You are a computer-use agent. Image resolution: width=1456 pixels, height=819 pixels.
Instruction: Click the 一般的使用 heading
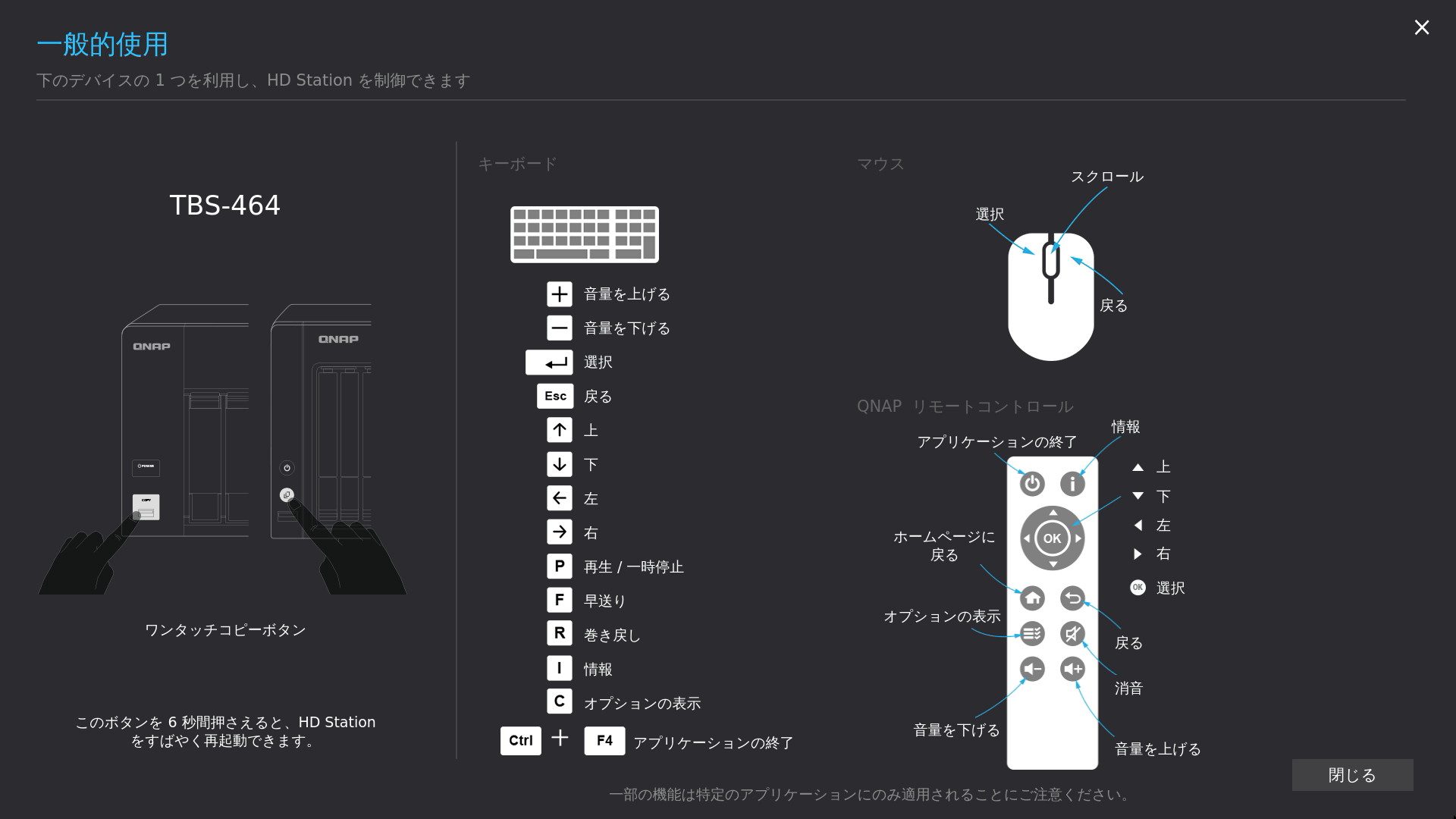pyautogui.click(x=102, y=44)
